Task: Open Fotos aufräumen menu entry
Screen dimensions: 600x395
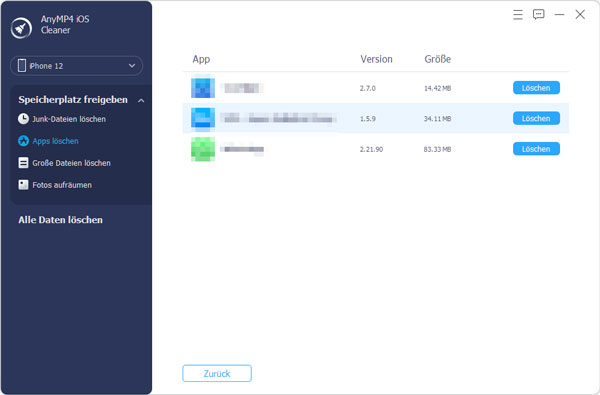Action: (62, 185)
